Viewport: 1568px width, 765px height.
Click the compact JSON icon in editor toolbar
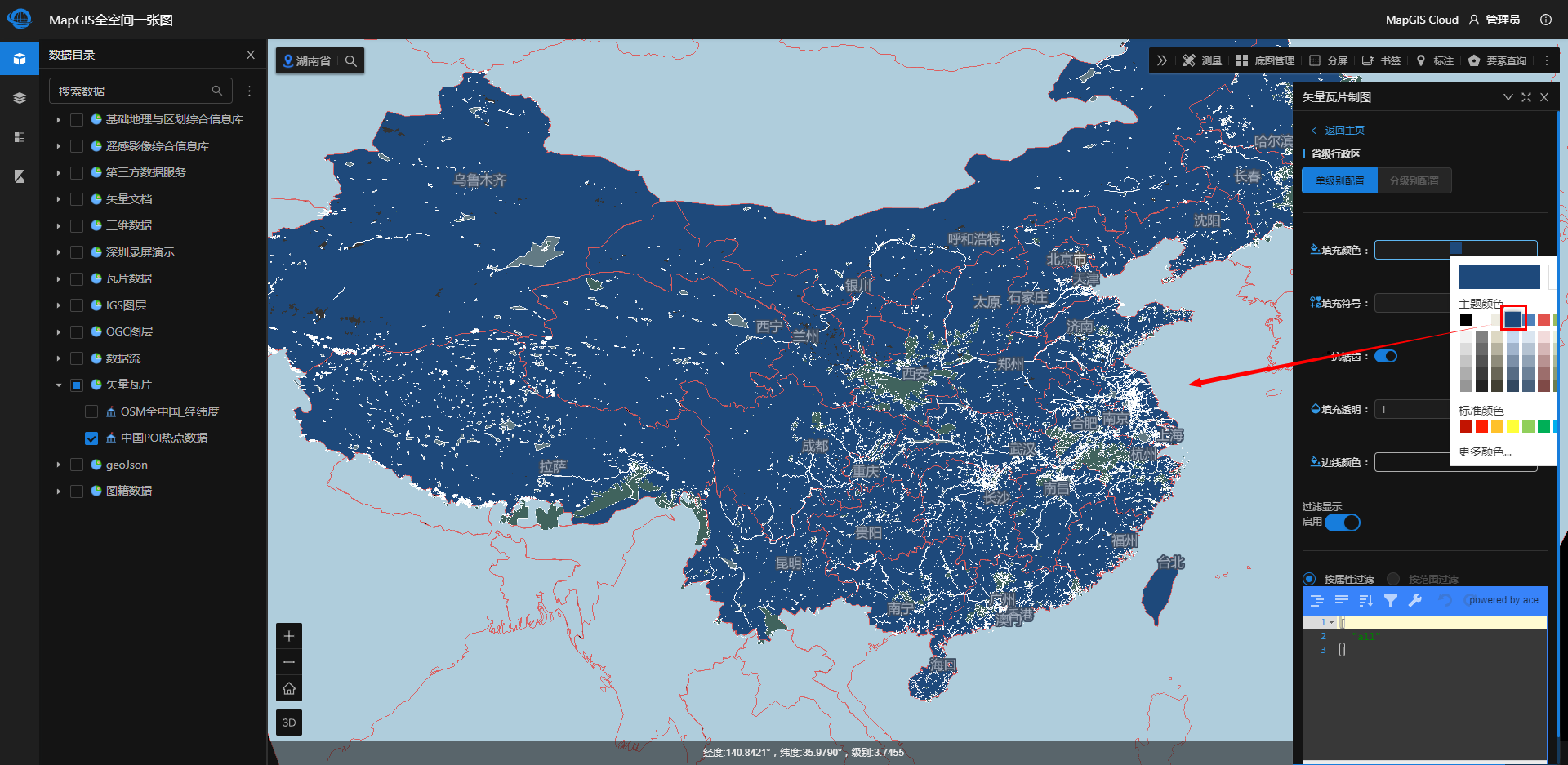point(1341,601)
